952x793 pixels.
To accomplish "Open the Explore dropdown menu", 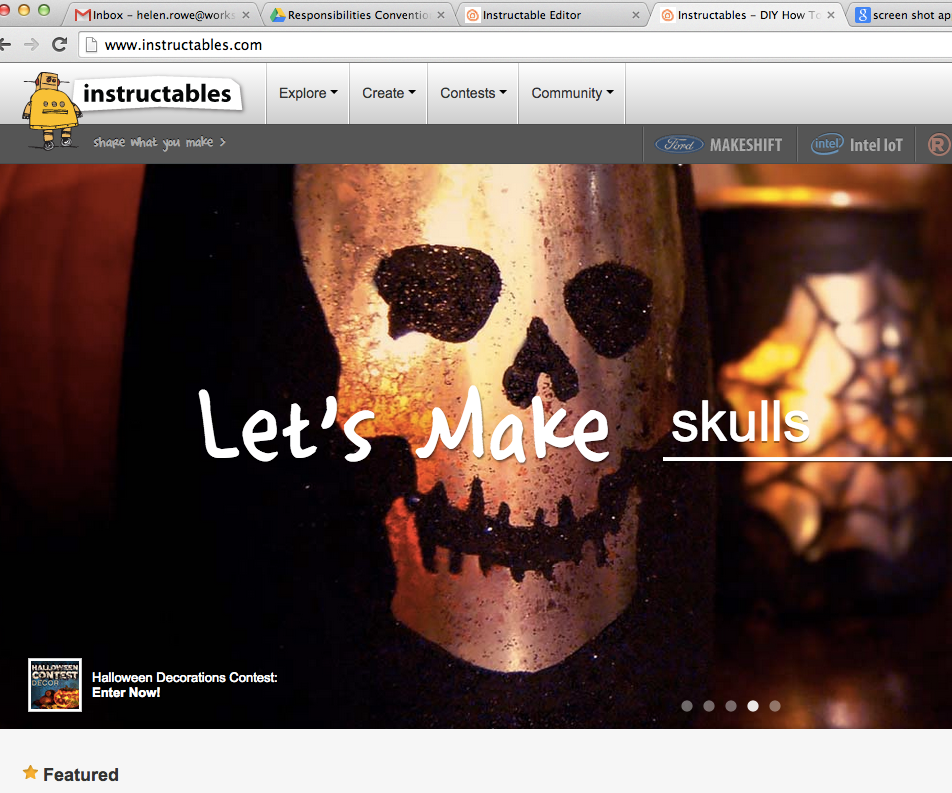I will pyautogui.click(x=307, y=92).
